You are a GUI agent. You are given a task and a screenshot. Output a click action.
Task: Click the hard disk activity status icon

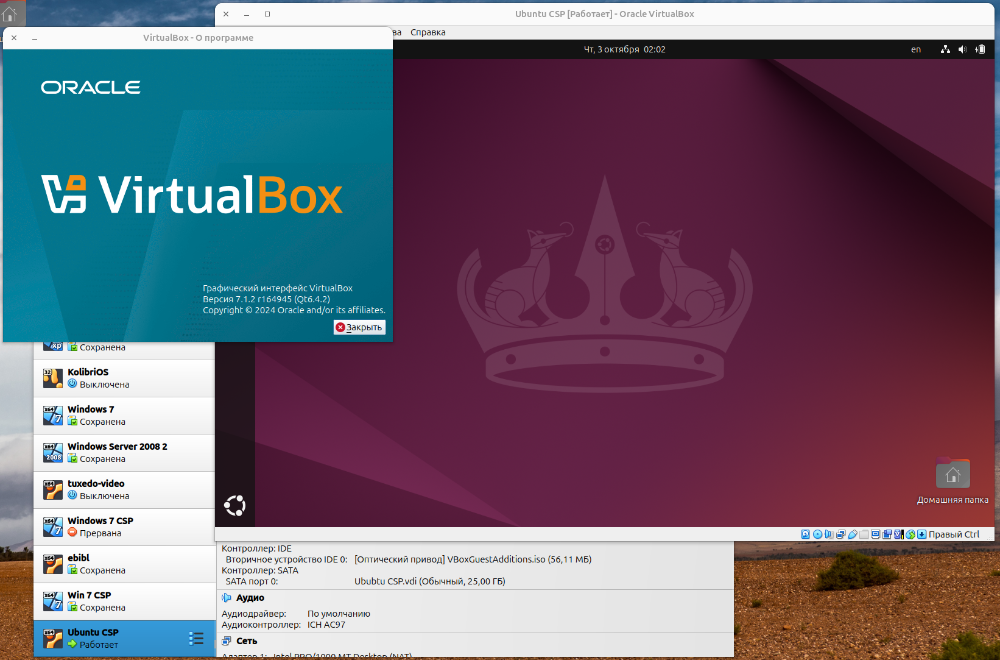(805, 534)
